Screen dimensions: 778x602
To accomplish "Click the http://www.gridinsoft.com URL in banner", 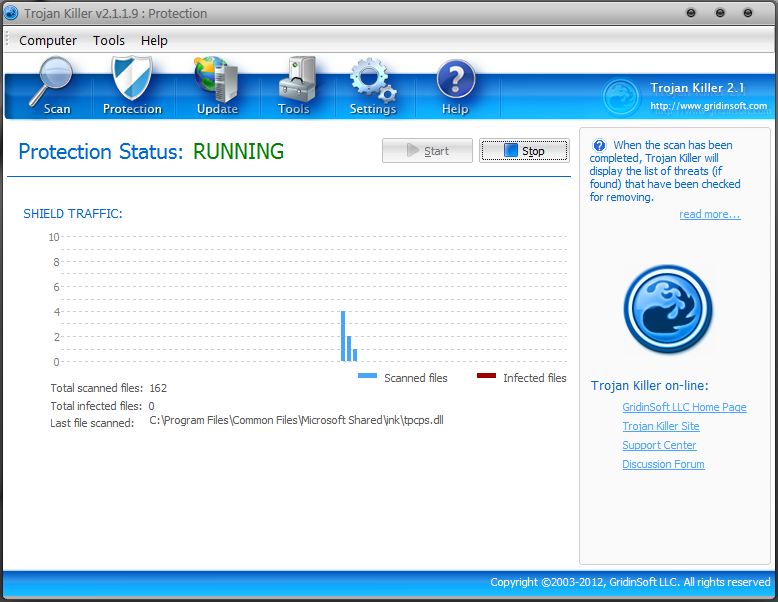I will click(709, 106).
